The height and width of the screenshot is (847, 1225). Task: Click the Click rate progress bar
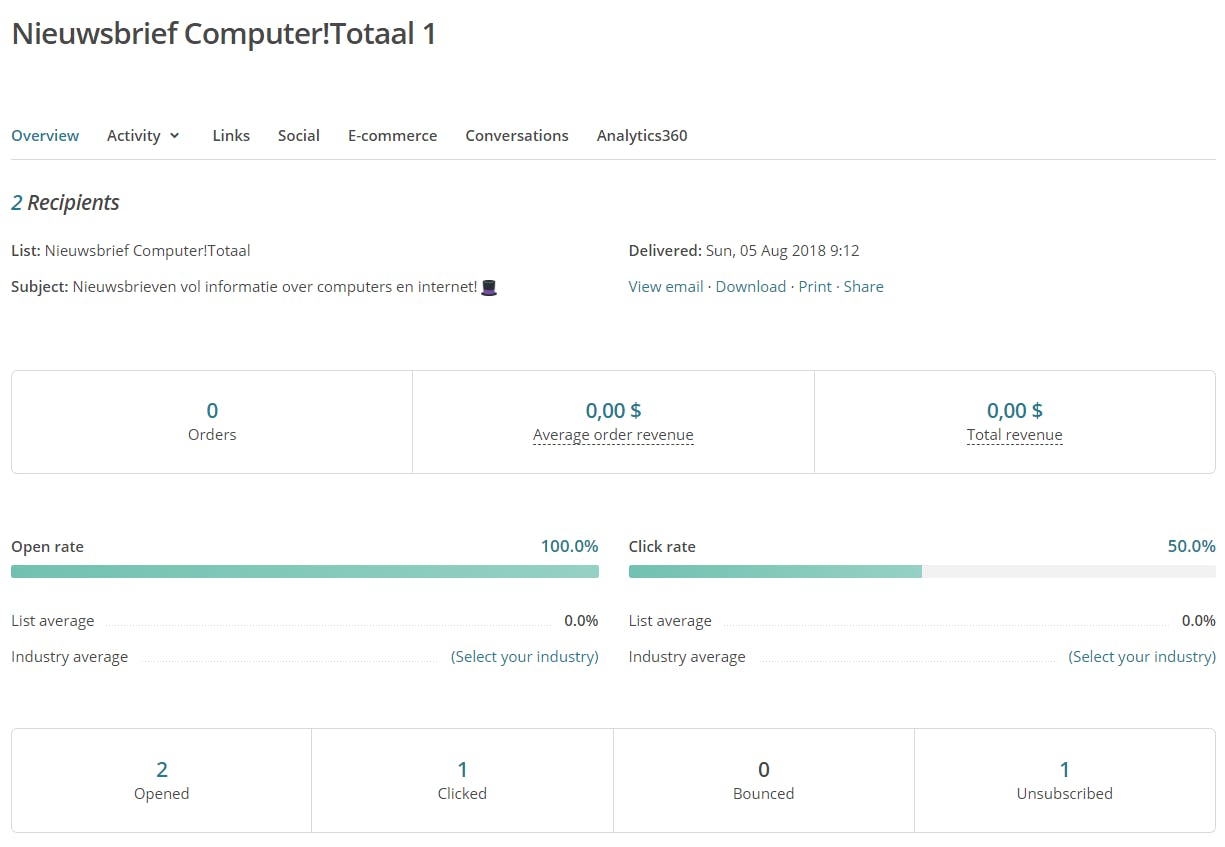click(922, 572)
